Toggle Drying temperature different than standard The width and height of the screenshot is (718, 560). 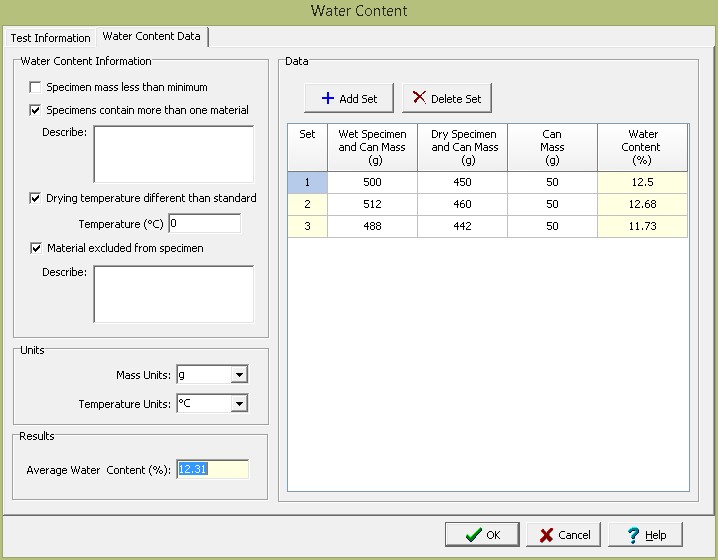36,198
